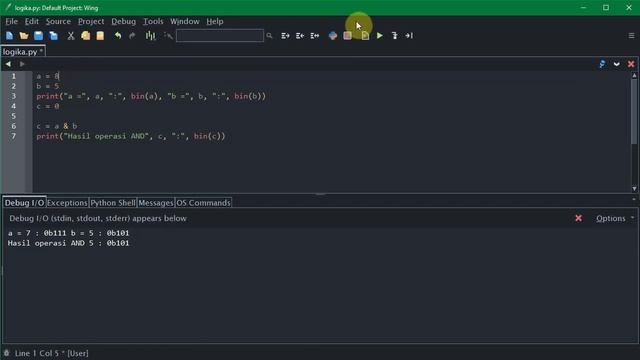Image resolution: width=640 pixels, height=360 pixels.
Task: Create a new file from toolbar
Action: tap(9, 36)
